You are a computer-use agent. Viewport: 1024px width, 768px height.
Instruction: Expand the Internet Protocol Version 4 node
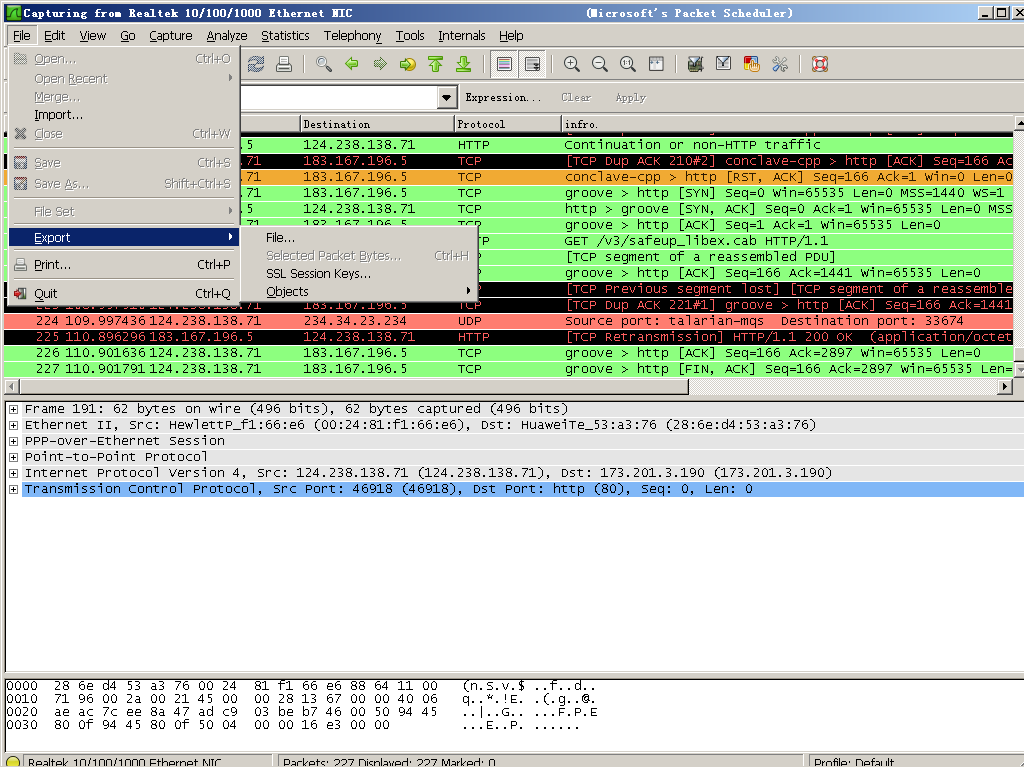tap(13, 473)
